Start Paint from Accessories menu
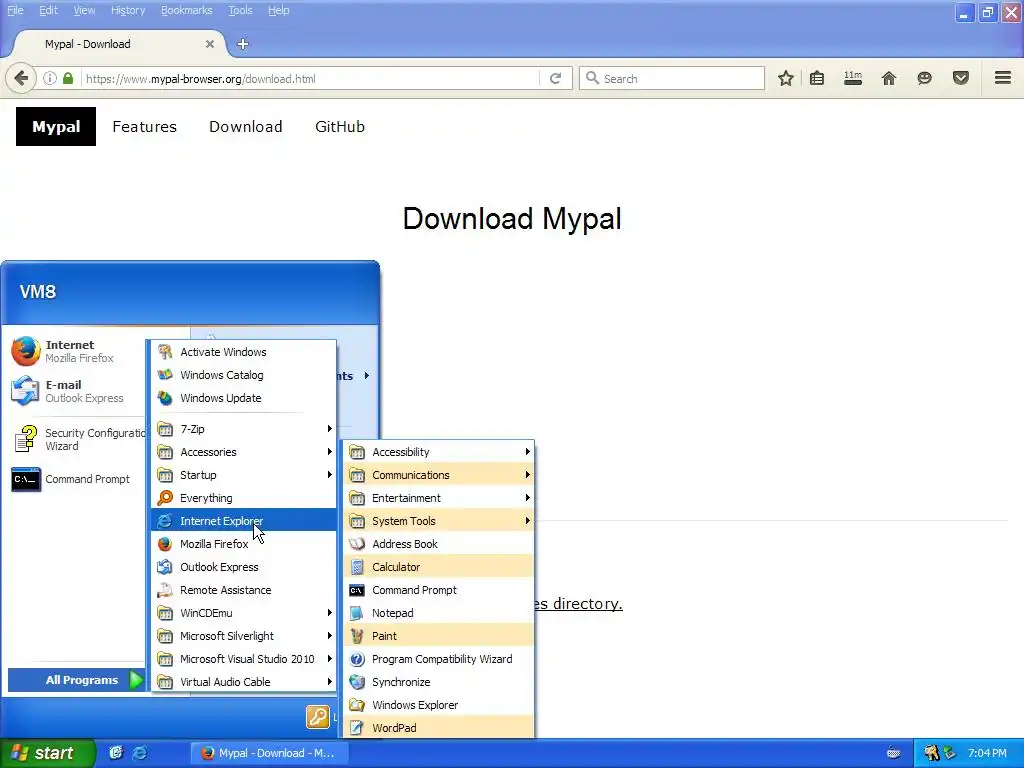This screenshot has height=768, width=1024. 438,636
